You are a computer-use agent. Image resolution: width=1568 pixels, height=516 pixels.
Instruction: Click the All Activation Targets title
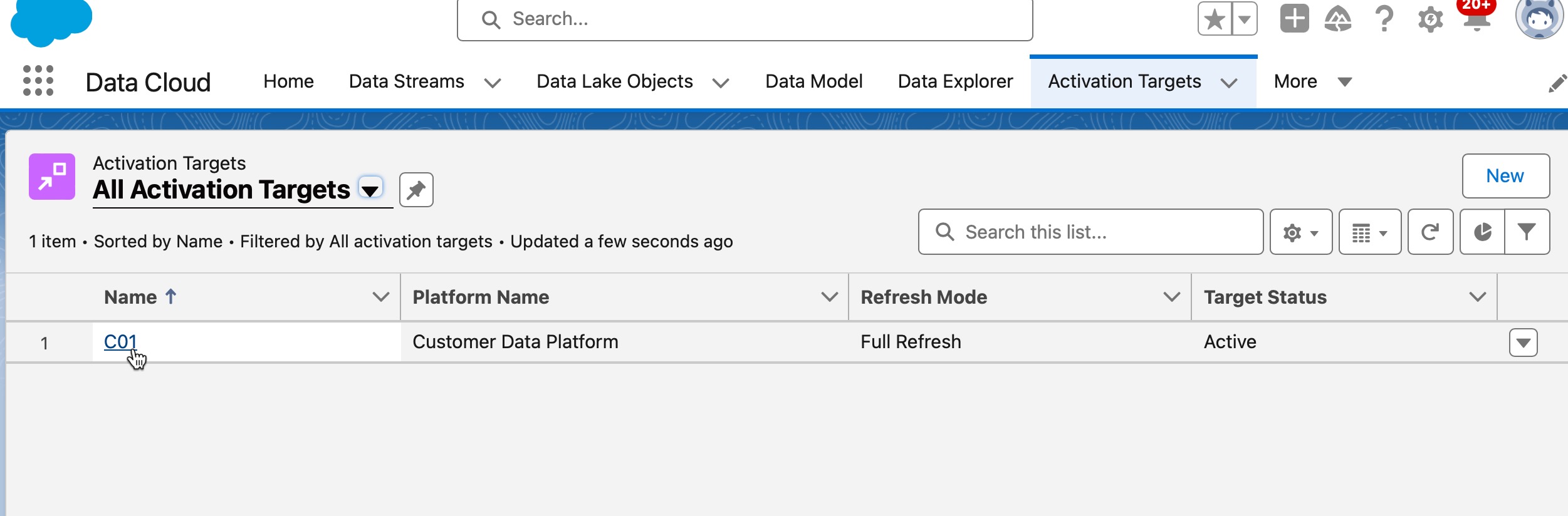(221, 190)
